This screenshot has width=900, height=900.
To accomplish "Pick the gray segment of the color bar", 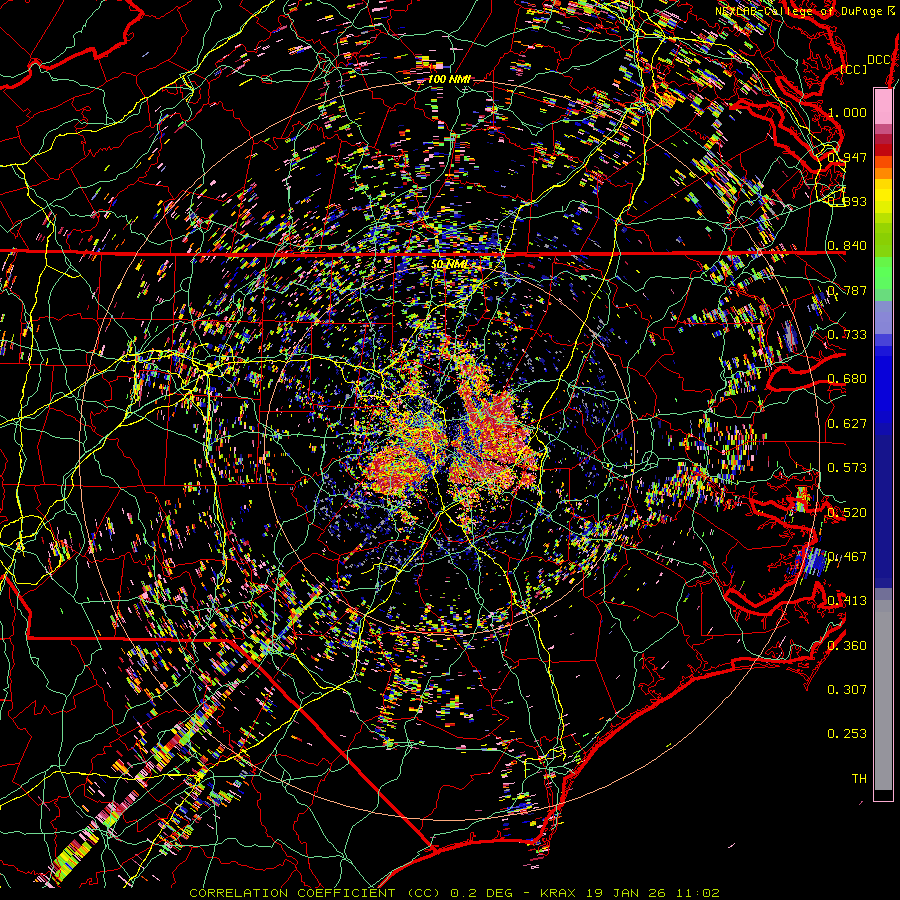I will click(883, 695).
